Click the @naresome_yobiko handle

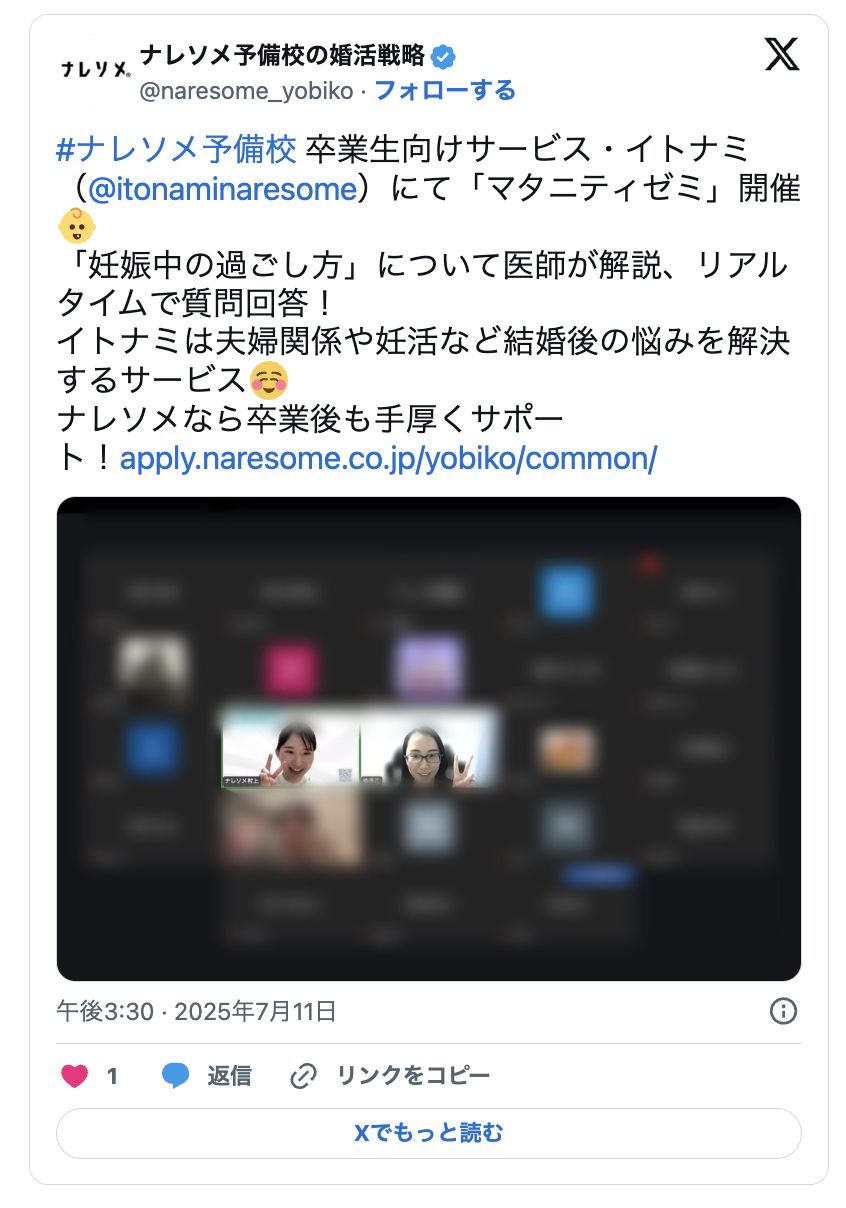click(246, 91)
